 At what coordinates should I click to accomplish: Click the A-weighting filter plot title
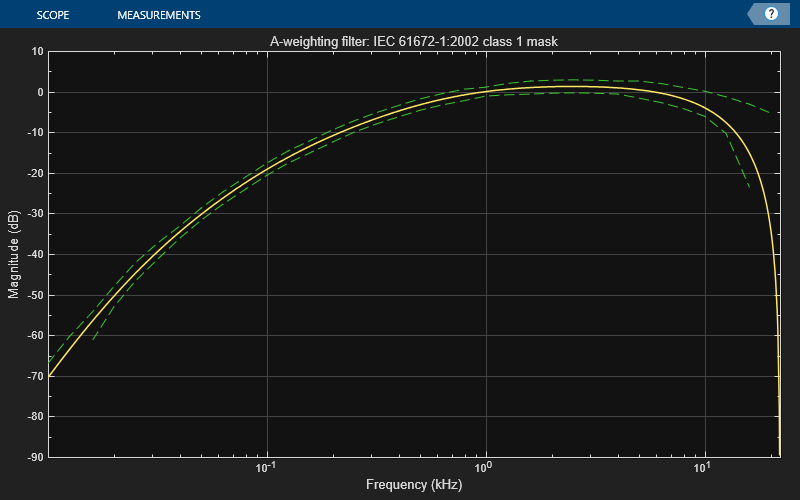[x=414, y=41]
